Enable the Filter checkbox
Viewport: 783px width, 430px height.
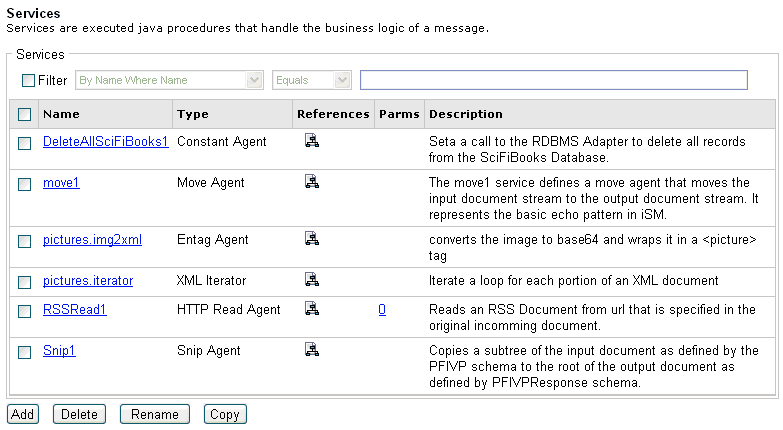click(x=28, y=80)
